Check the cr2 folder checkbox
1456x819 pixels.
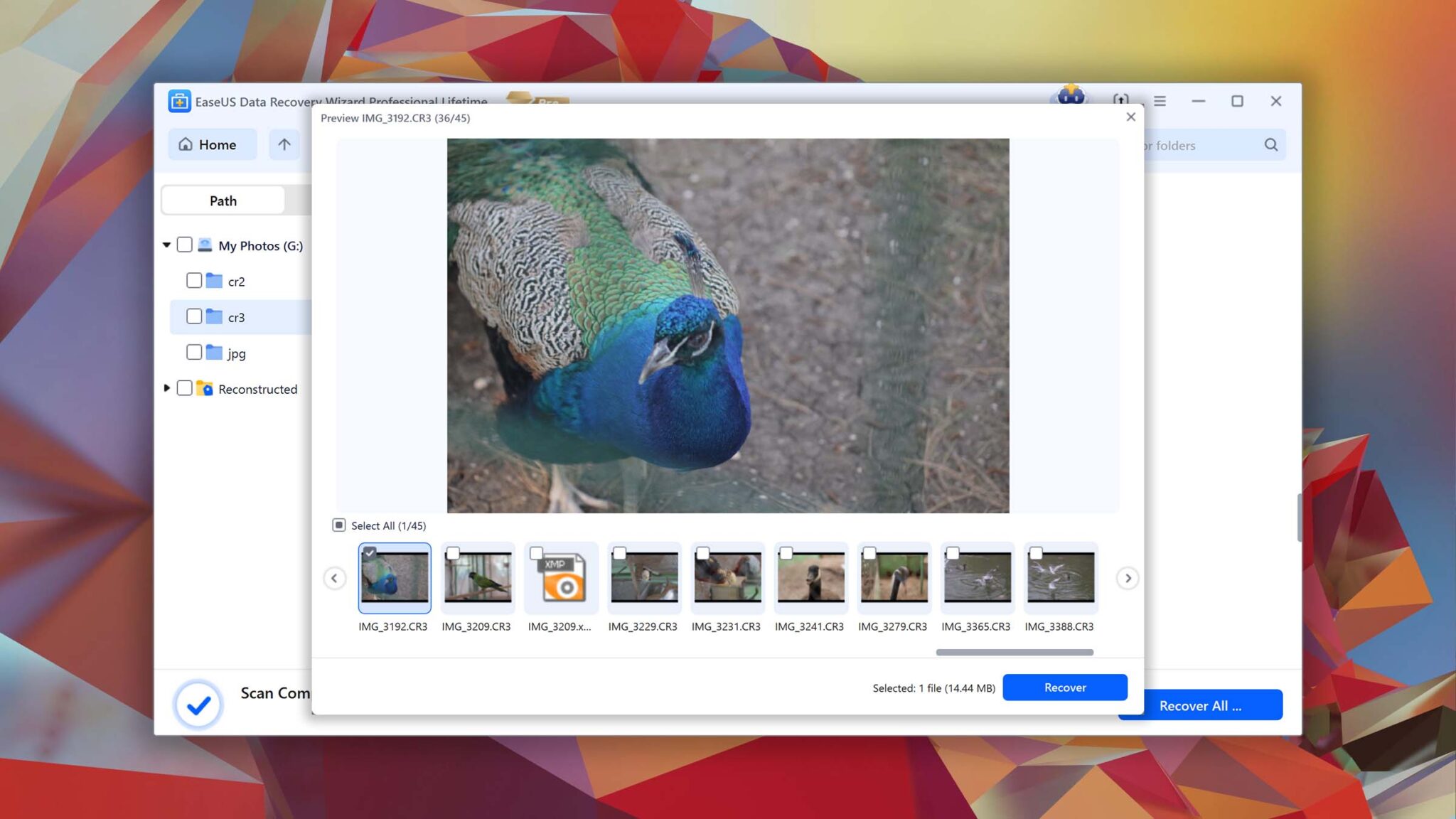(193, 281)
